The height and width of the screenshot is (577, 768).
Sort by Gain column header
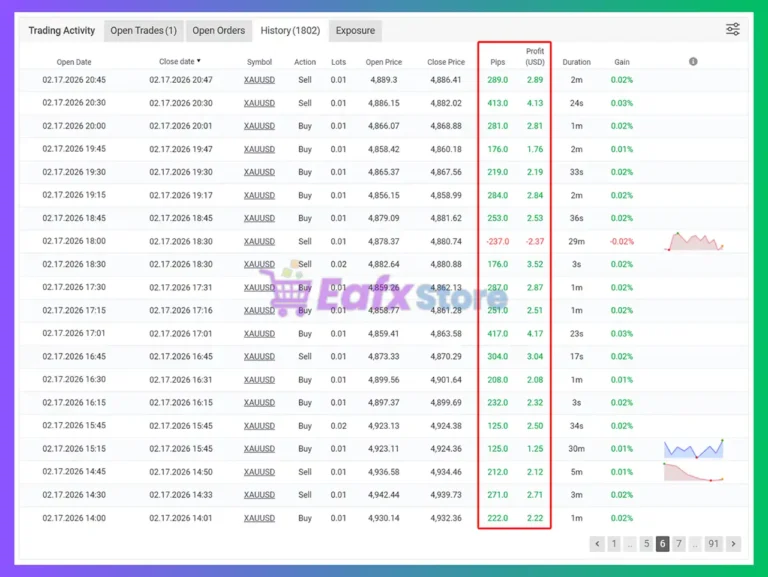coord(622,62)
